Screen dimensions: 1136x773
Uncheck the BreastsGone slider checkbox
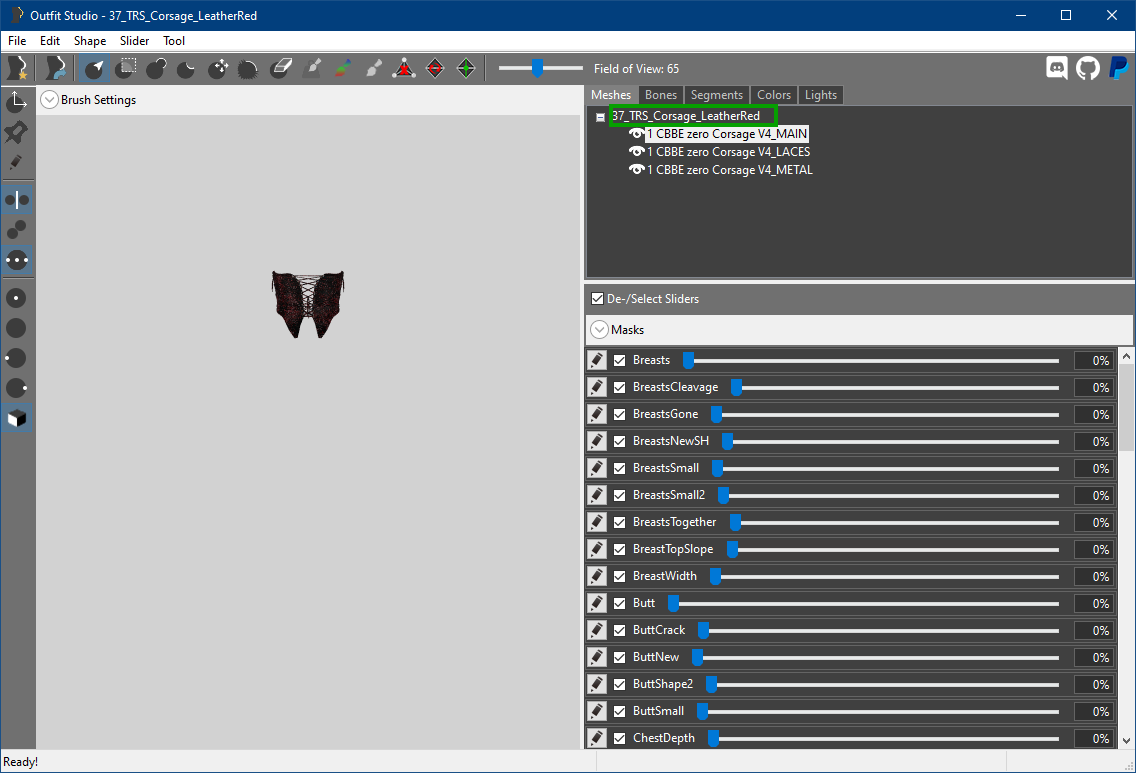point(619,414)
